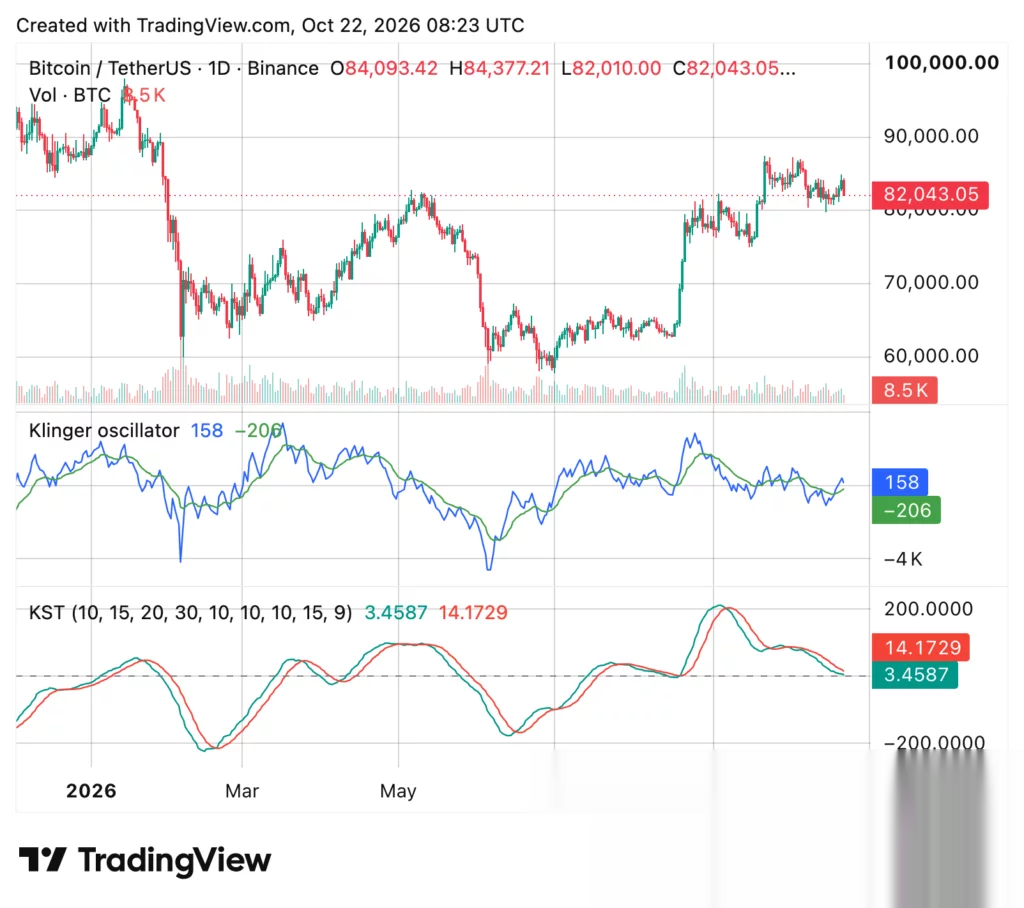Click the high value H84,377.21
Screen dimensions: 1024x908
(499, 68)
